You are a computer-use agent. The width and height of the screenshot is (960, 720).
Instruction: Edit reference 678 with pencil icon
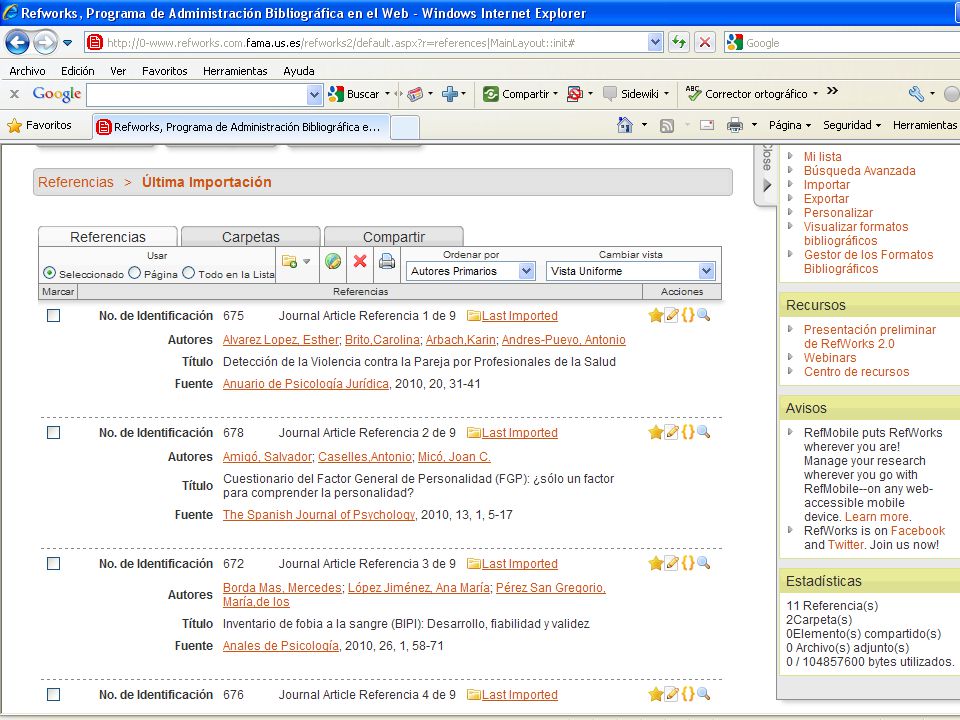tap(672, 432)
